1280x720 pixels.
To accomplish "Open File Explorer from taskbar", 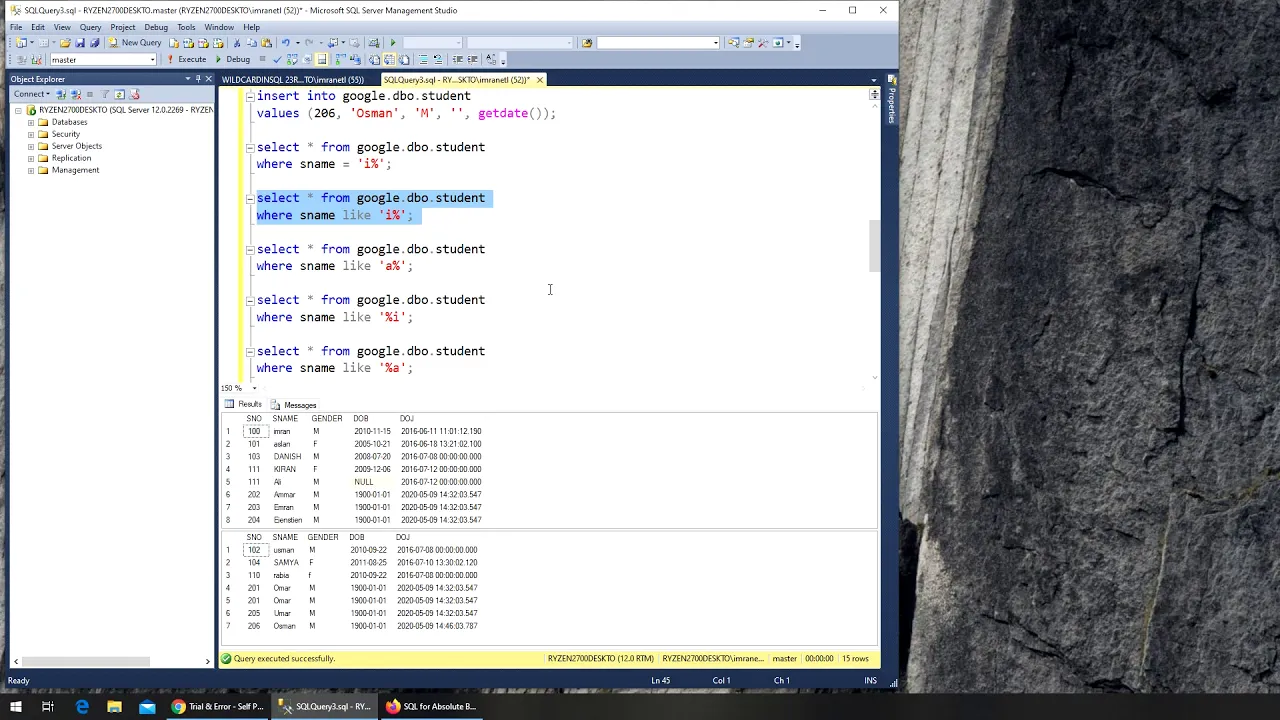I will coord(114,707).
